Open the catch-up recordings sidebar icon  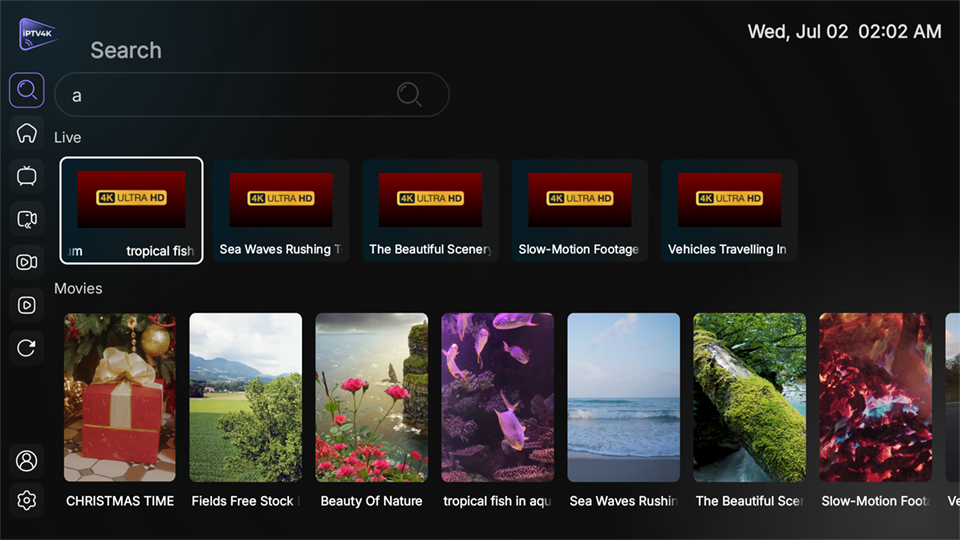click(27, 219)
